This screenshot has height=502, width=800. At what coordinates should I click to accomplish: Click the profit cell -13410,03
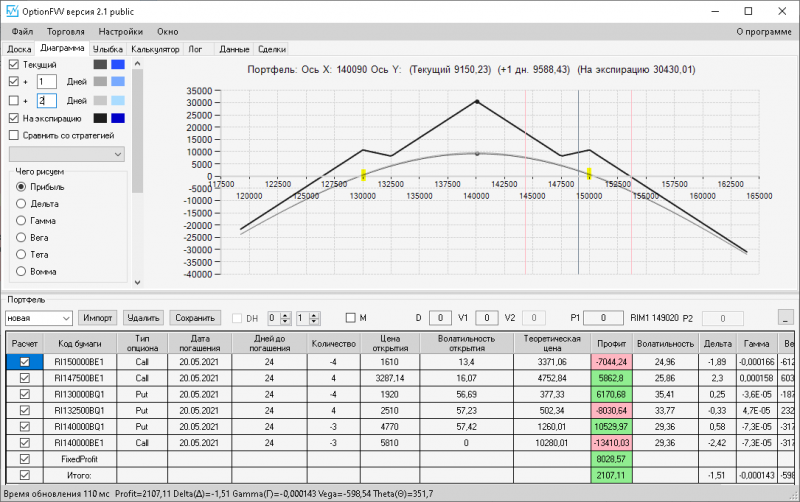pyautogui.click(x=611, y=443)
